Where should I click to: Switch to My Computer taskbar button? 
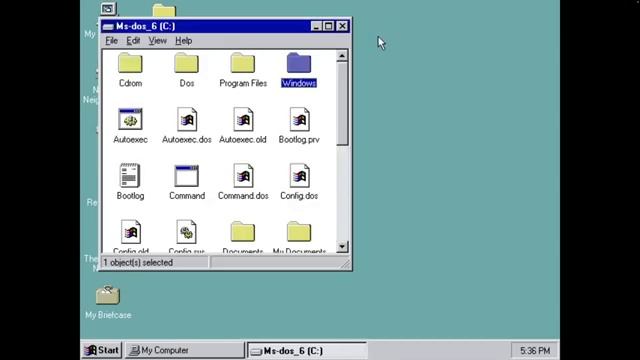coord(184,350)
